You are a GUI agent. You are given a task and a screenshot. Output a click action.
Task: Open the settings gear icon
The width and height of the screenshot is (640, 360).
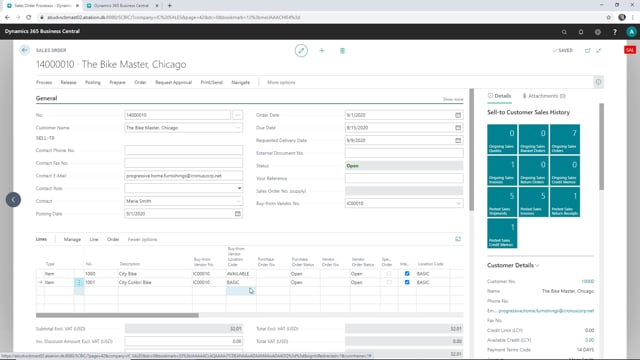coord(598,32)
